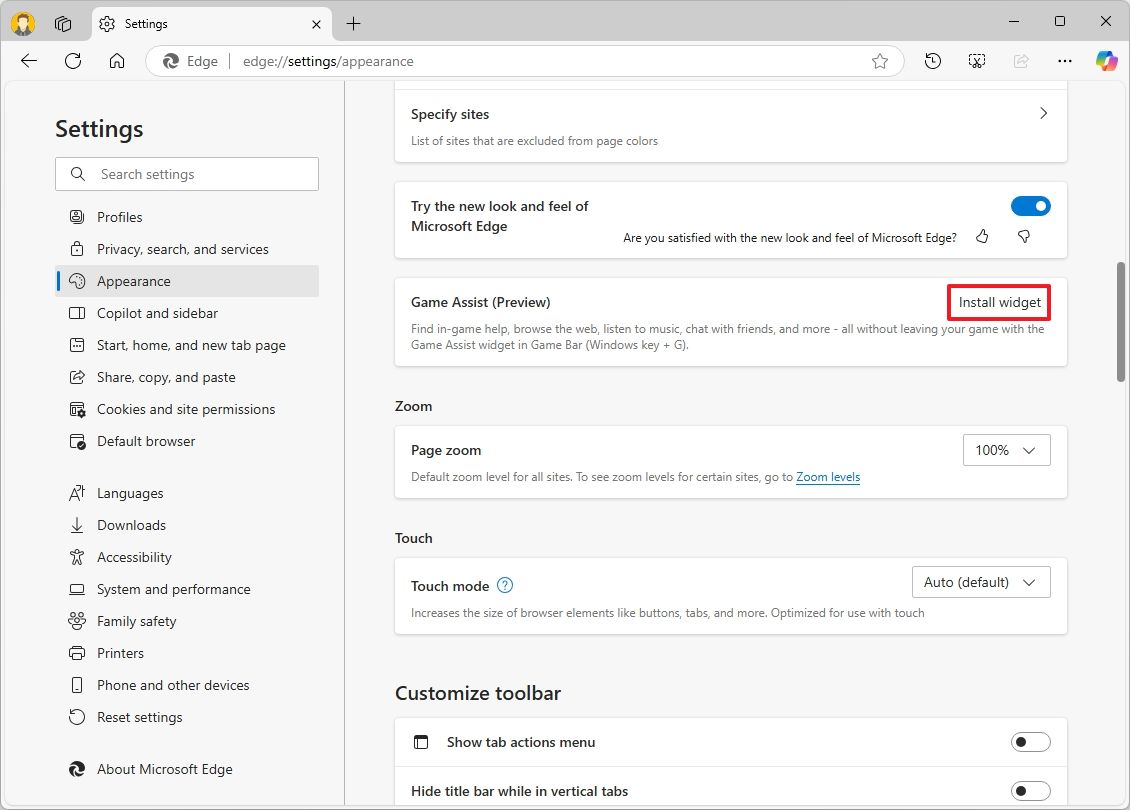The height and width of the screenshot is (810, 1130).
Task: Follow the Zoom levels link
Action: [x=828, y=477]
